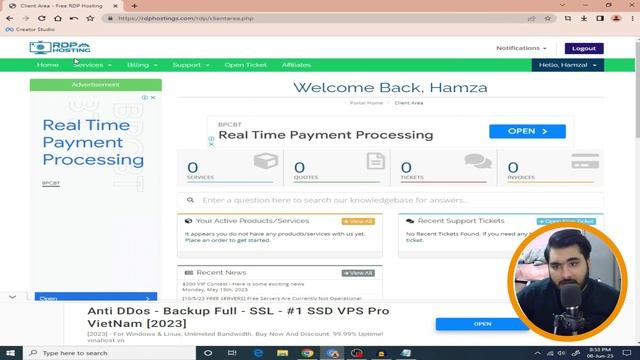Open the Affiliates page
Image resolution: width=640 pixels, height=360 pixels.
coord(296,65)
